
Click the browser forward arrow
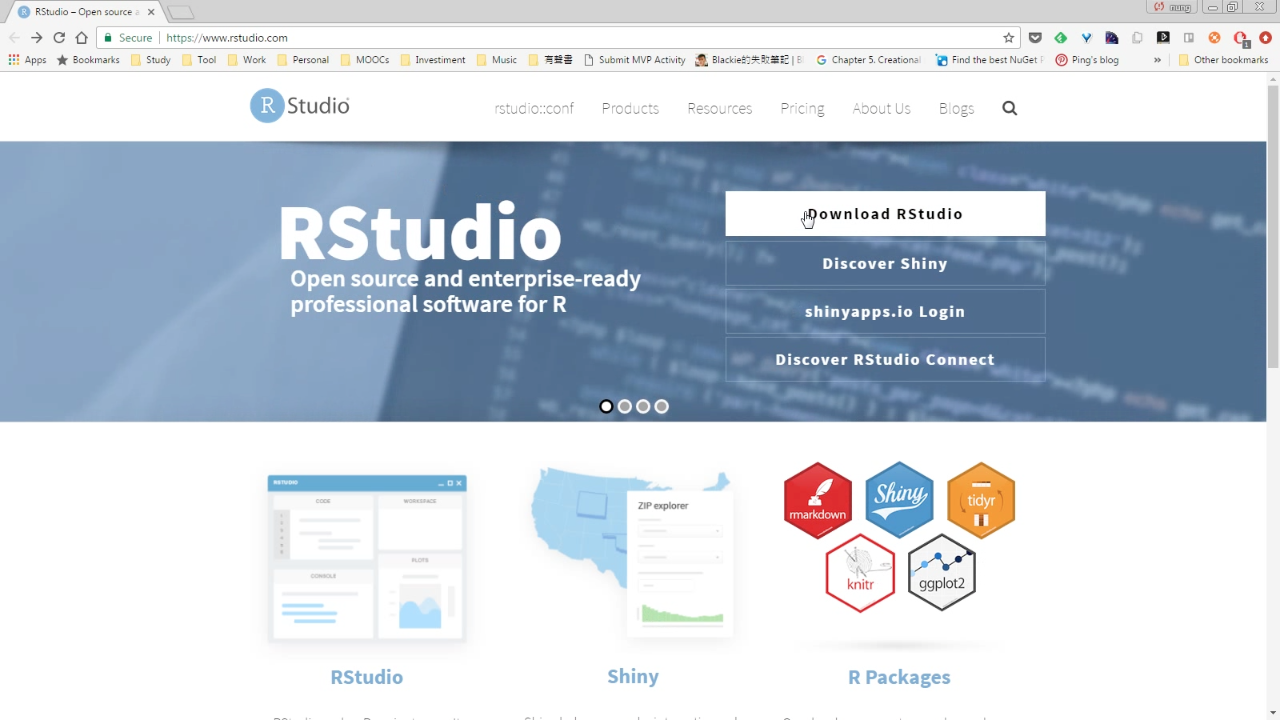click(37, 38)
